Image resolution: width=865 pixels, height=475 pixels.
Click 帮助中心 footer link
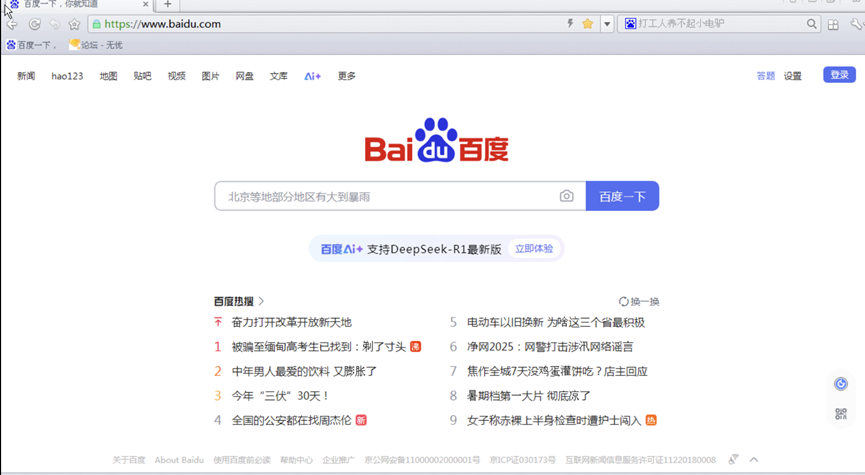[x=296, y=460]
